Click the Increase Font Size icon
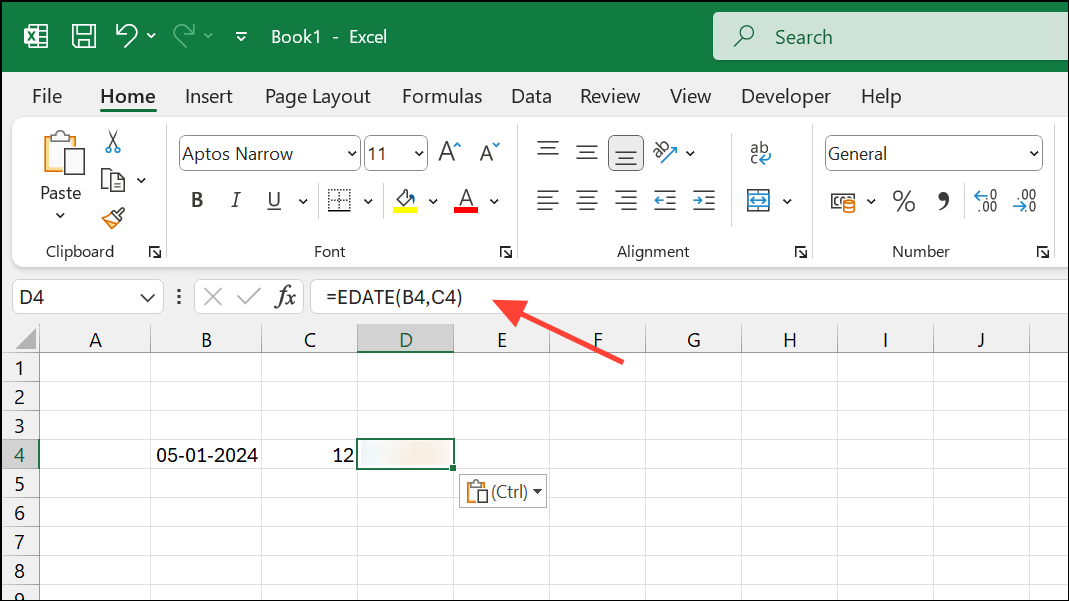 click(449, 153)
